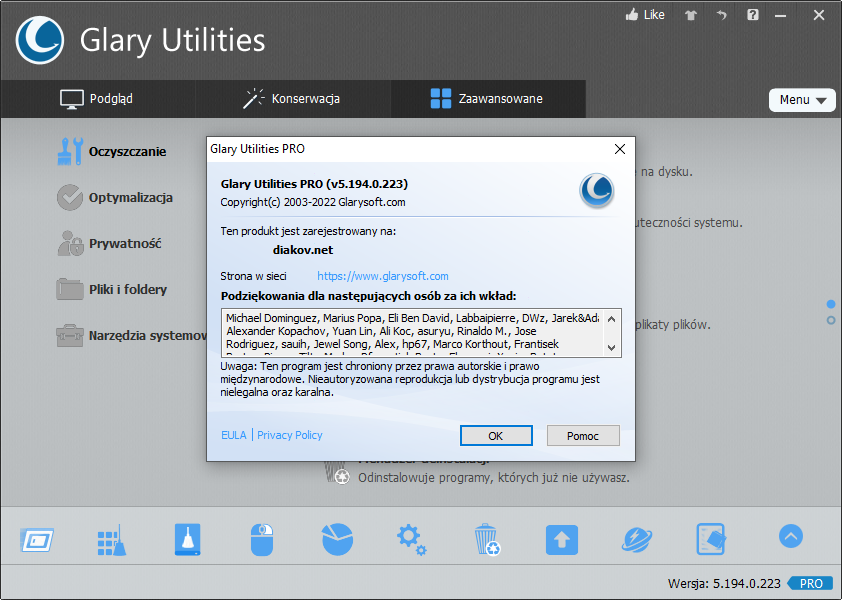The width and height of the screenshot is (842, 600).
Task: Close the Glary Utilities PRO dialog
Action: (x=620, y=149)
